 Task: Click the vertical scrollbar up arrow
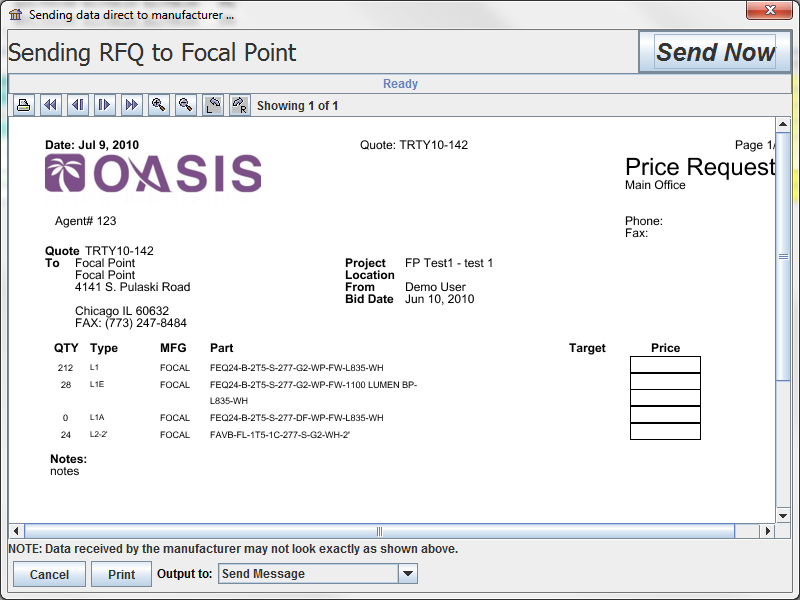(x=783, y=124)
